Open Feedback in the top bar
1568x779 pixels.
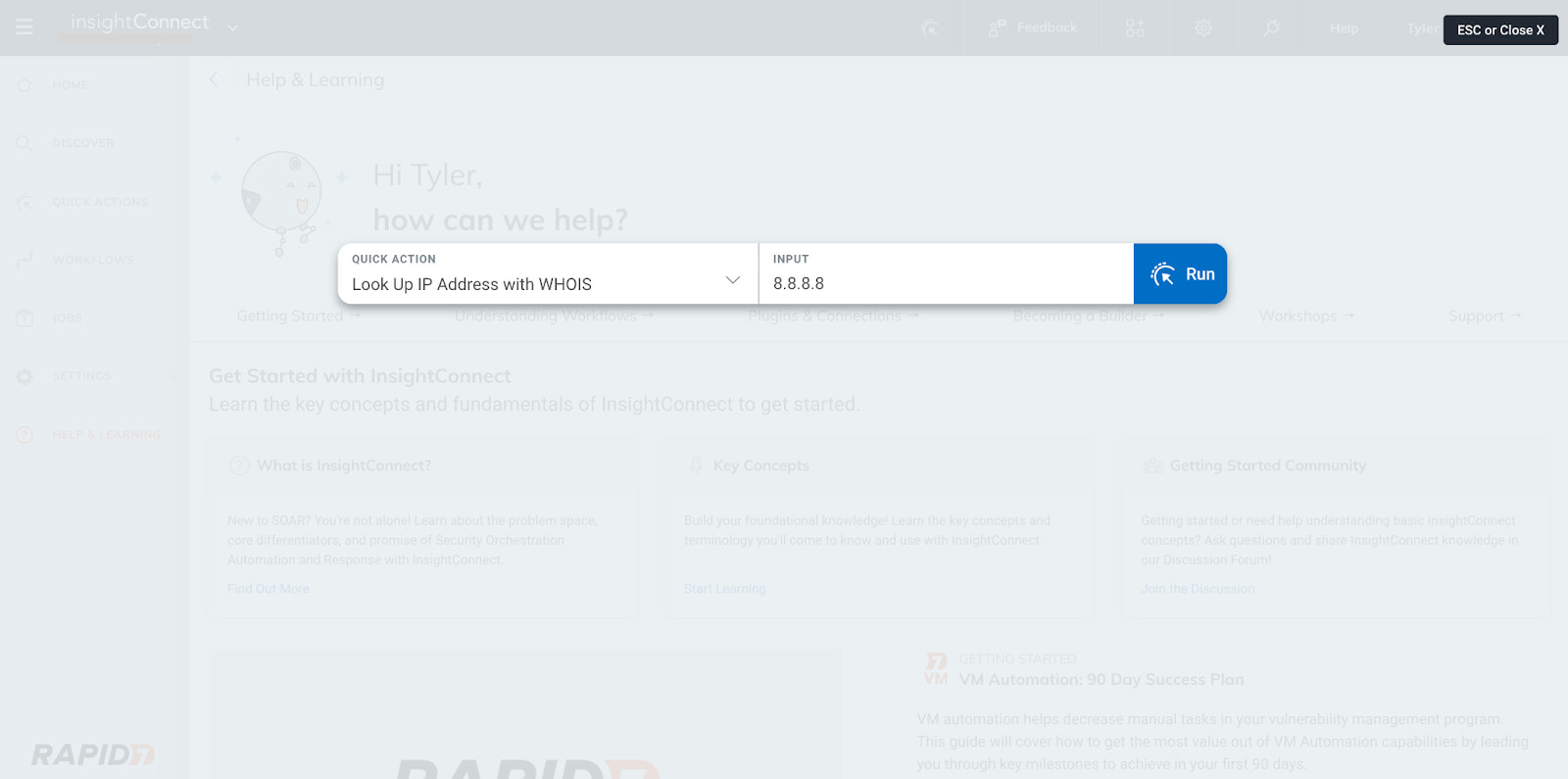(1033, 27)
